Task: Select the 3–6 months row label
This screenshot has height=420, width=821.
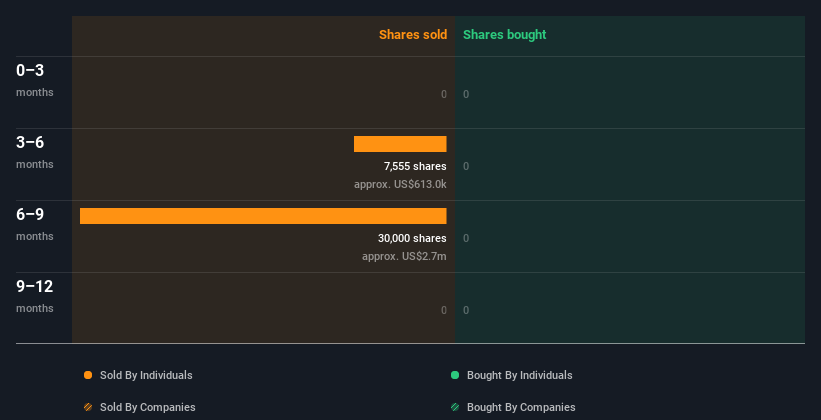Action: 31,143
